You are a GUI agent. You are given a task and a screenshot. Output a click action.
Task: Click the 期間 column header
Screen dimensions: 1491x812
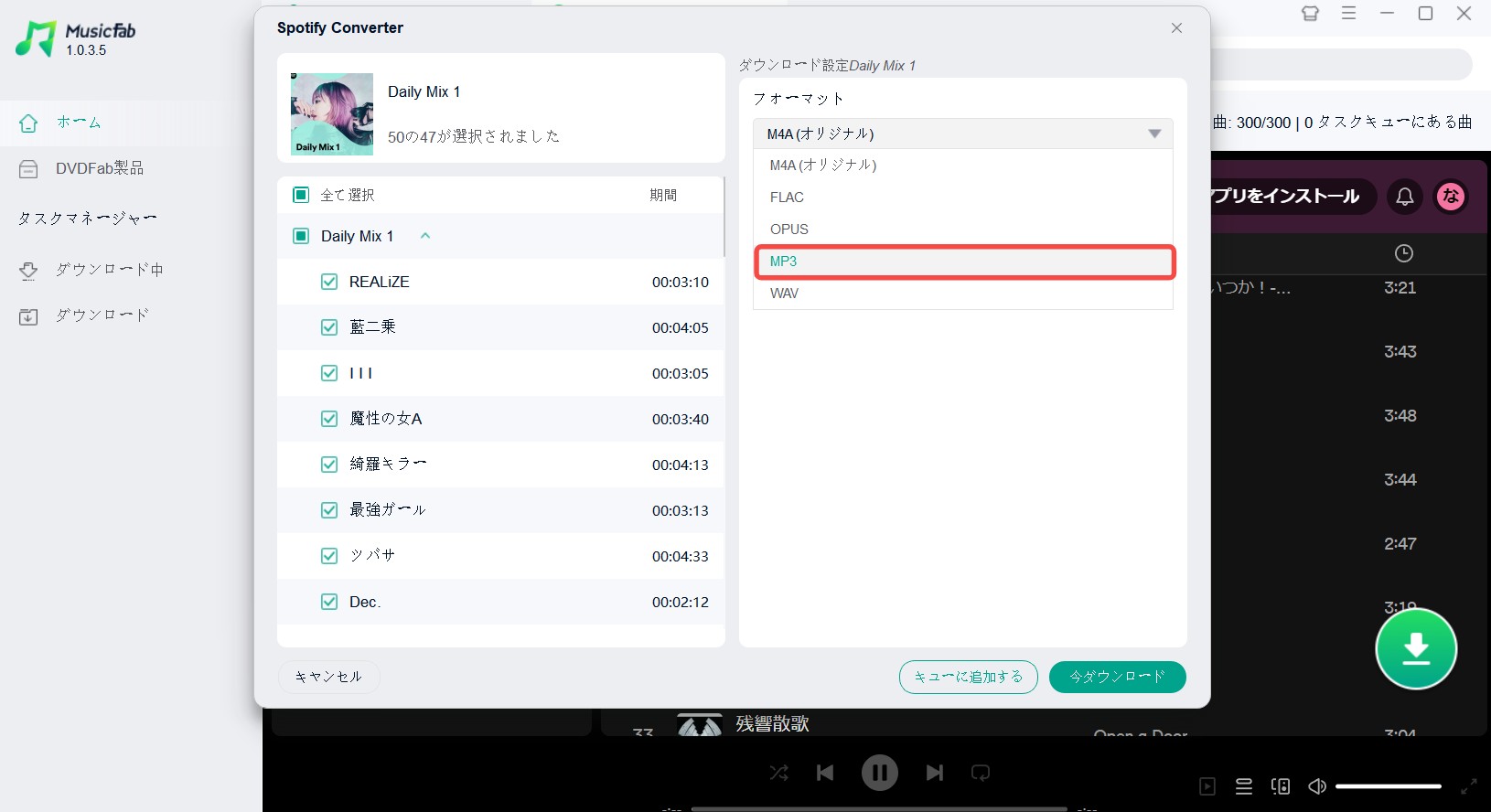pyautogui.click(x=663, y=195)
